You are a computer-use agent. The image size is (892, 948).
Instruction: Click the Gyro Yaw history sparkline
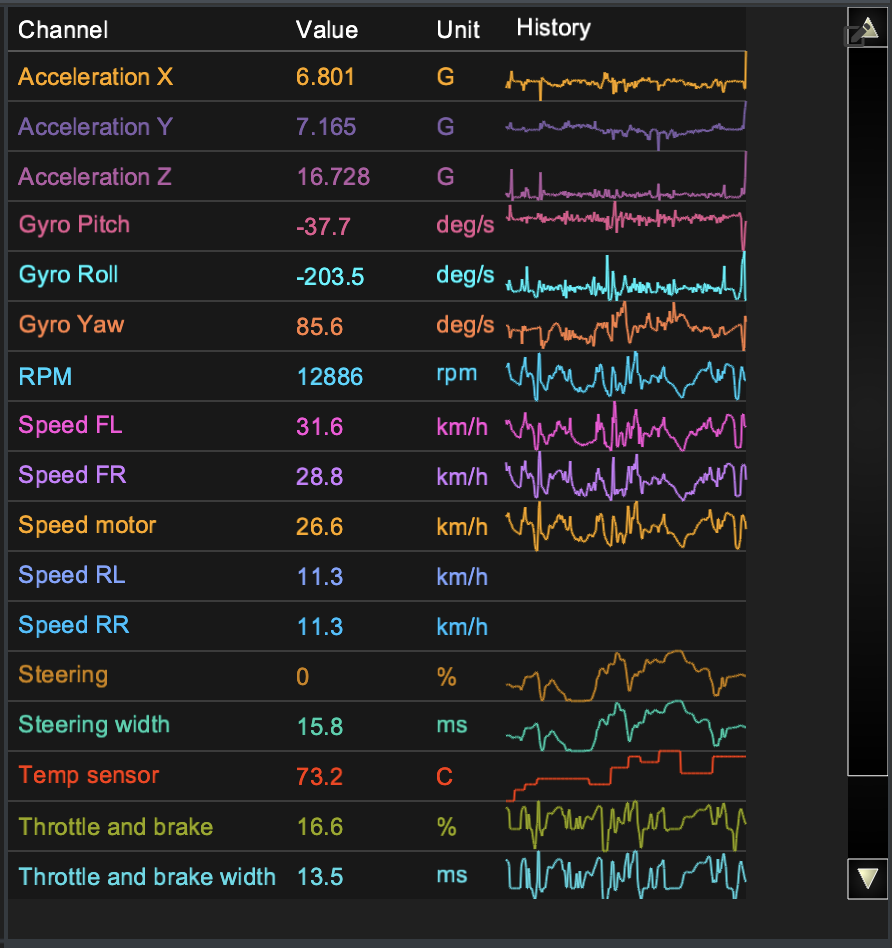pyautogui.click(x=626, y=325)
